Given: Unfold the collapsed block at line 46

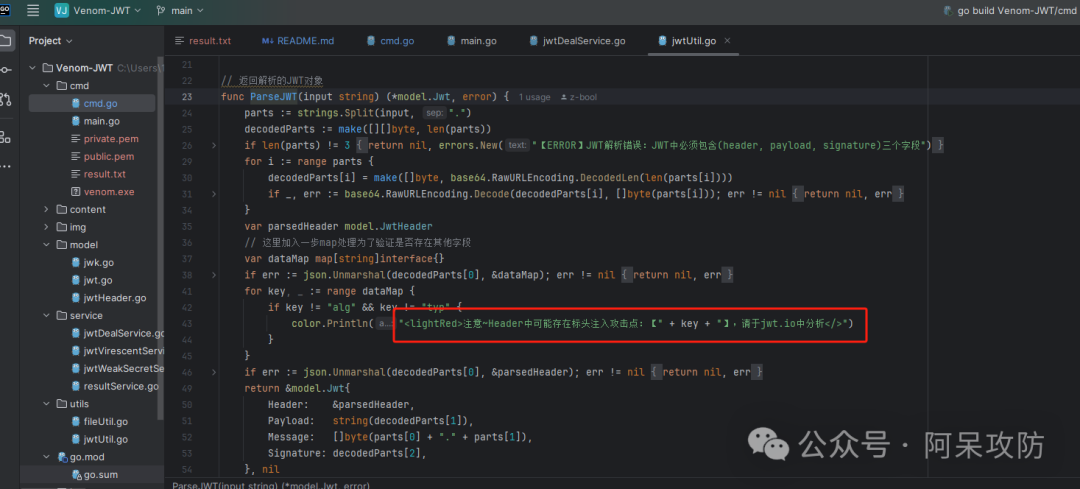Looking at the screenshot, I should pos(213,372).
